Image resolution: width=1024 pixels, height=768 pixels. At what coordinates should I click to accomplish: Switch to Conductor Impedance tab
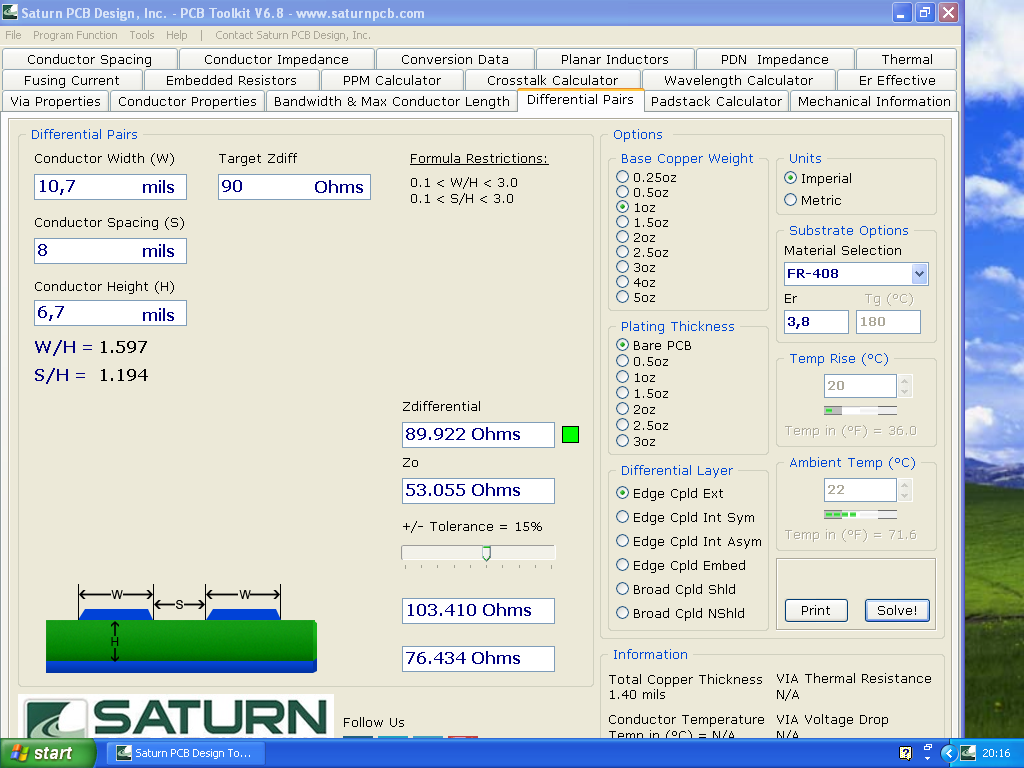(x=276, y=59)
